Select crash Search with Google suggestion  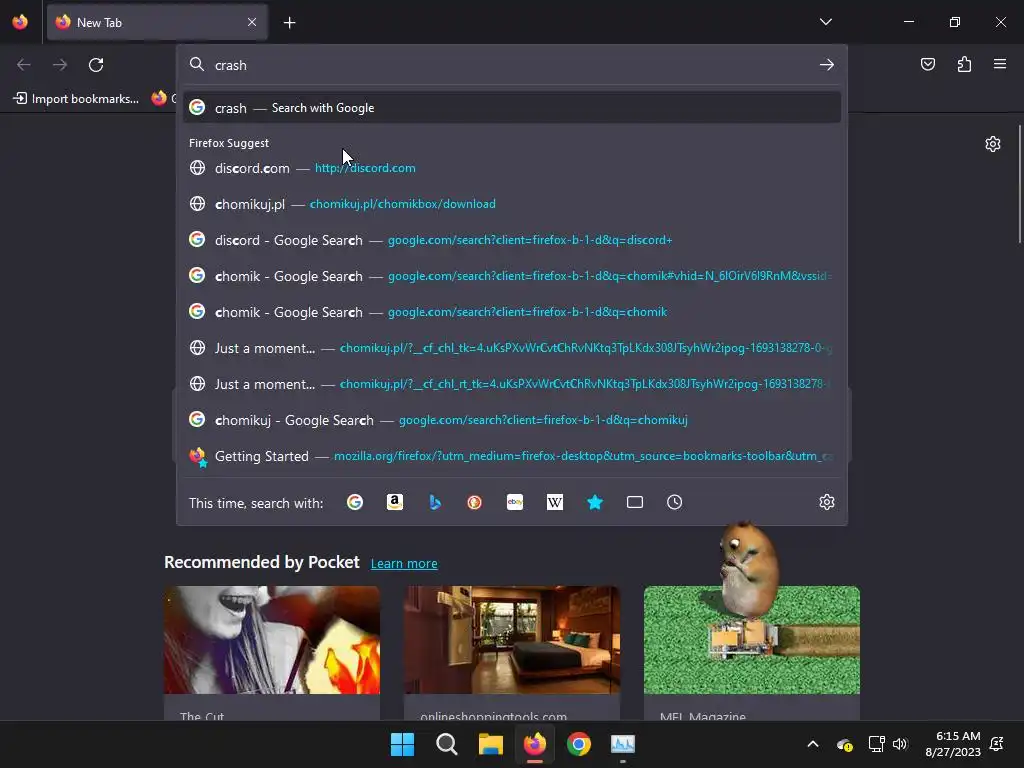click(x=512, y=108)
